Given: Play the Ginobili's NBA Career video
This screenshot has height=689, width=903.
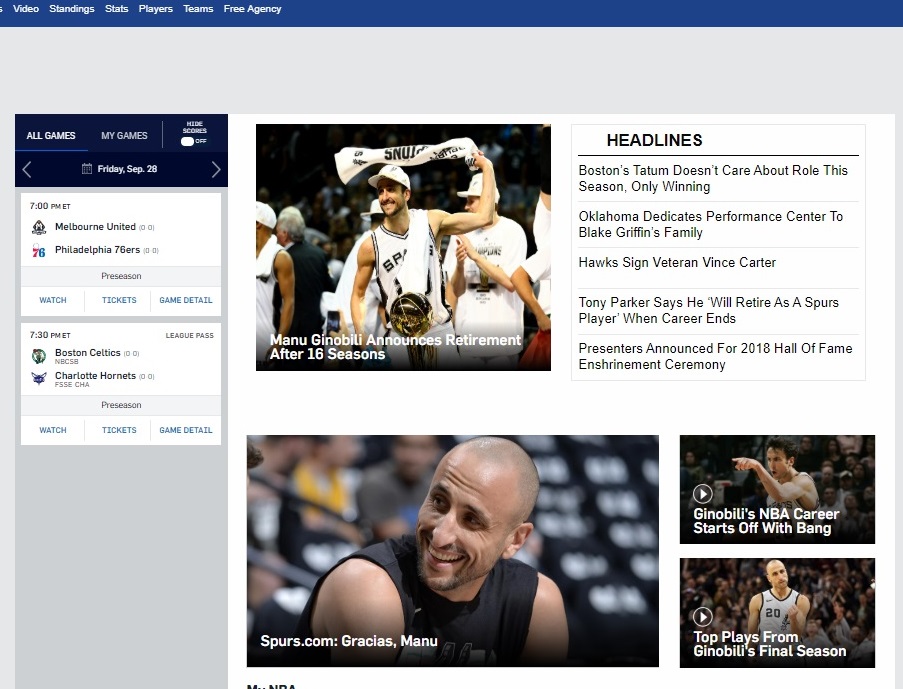Looking at the screenshot, I should [x=703, y=493].
